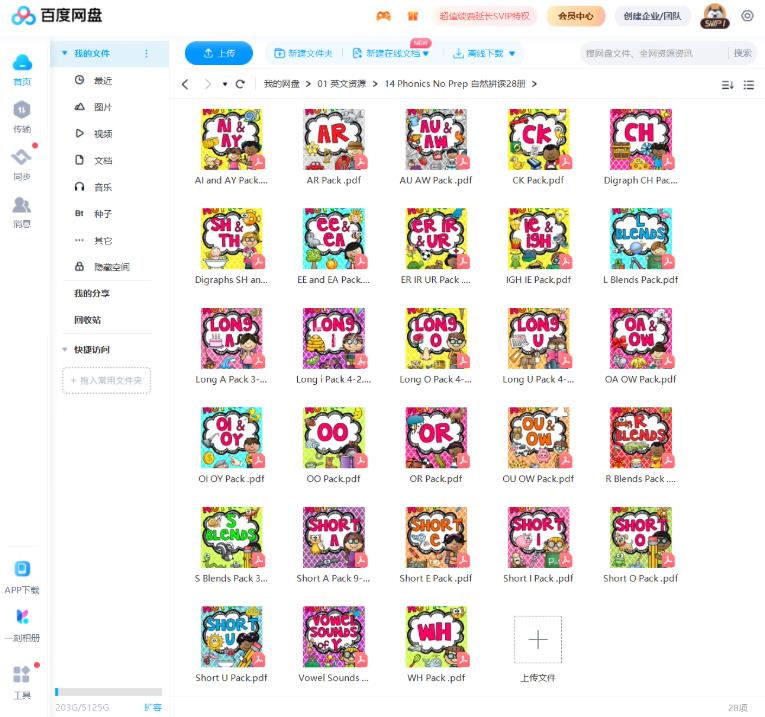
Task: Go back with the left arrow
Action: tap(185, 84)
